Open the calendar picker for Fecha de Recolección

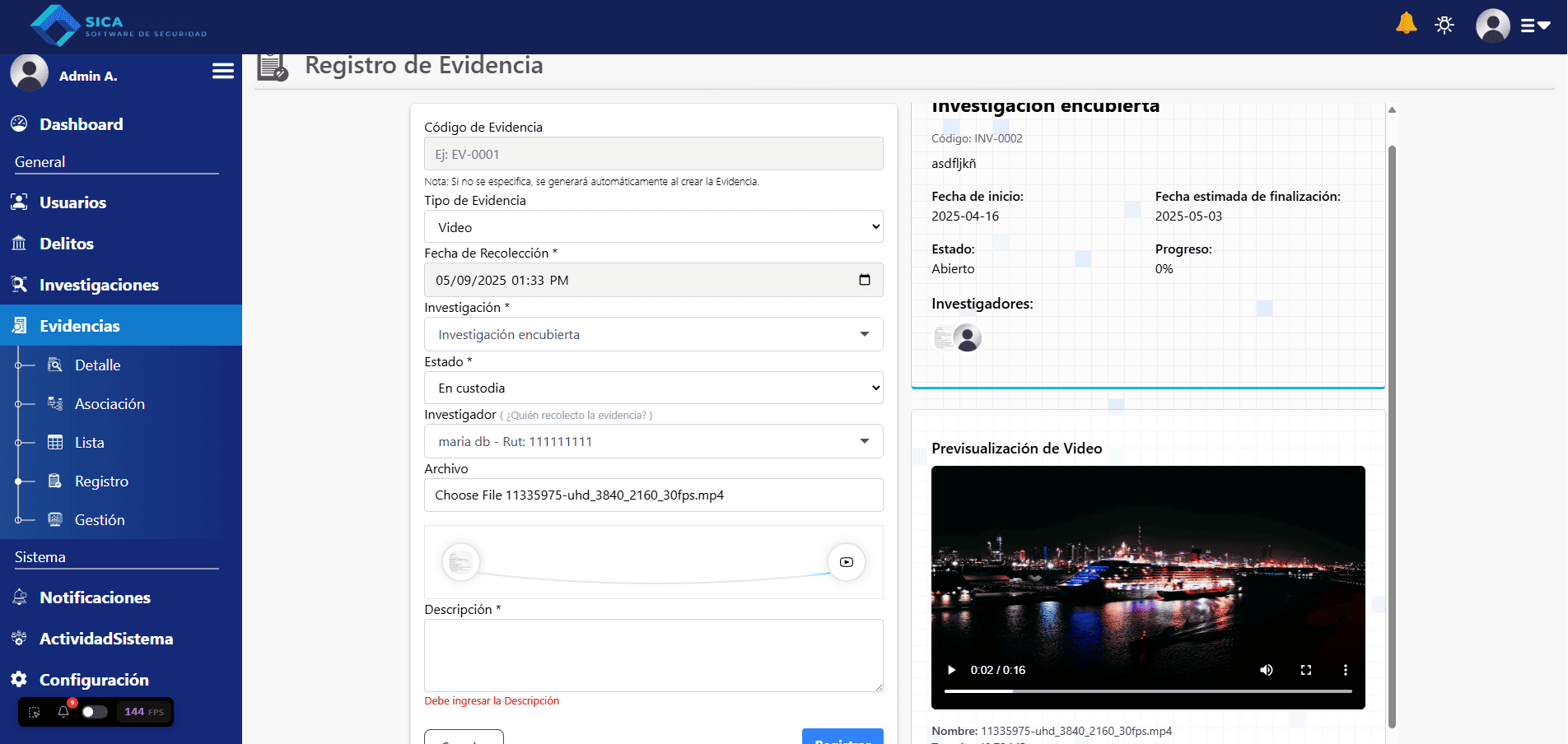pyautogui.click(x=864, y=280)
